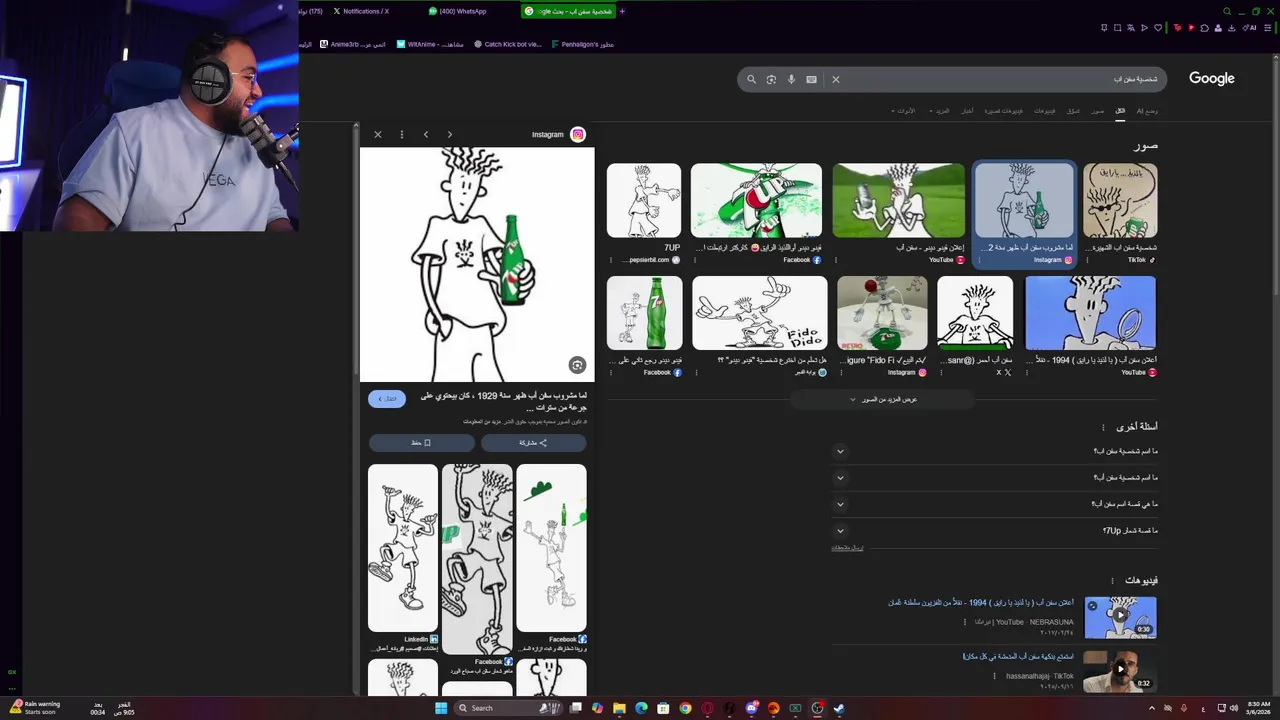The height and width of the screenshot is (720, 1280).
Task: Open the RETRO Fido figure Instagram thumbnail
Action: coord(882,313)
